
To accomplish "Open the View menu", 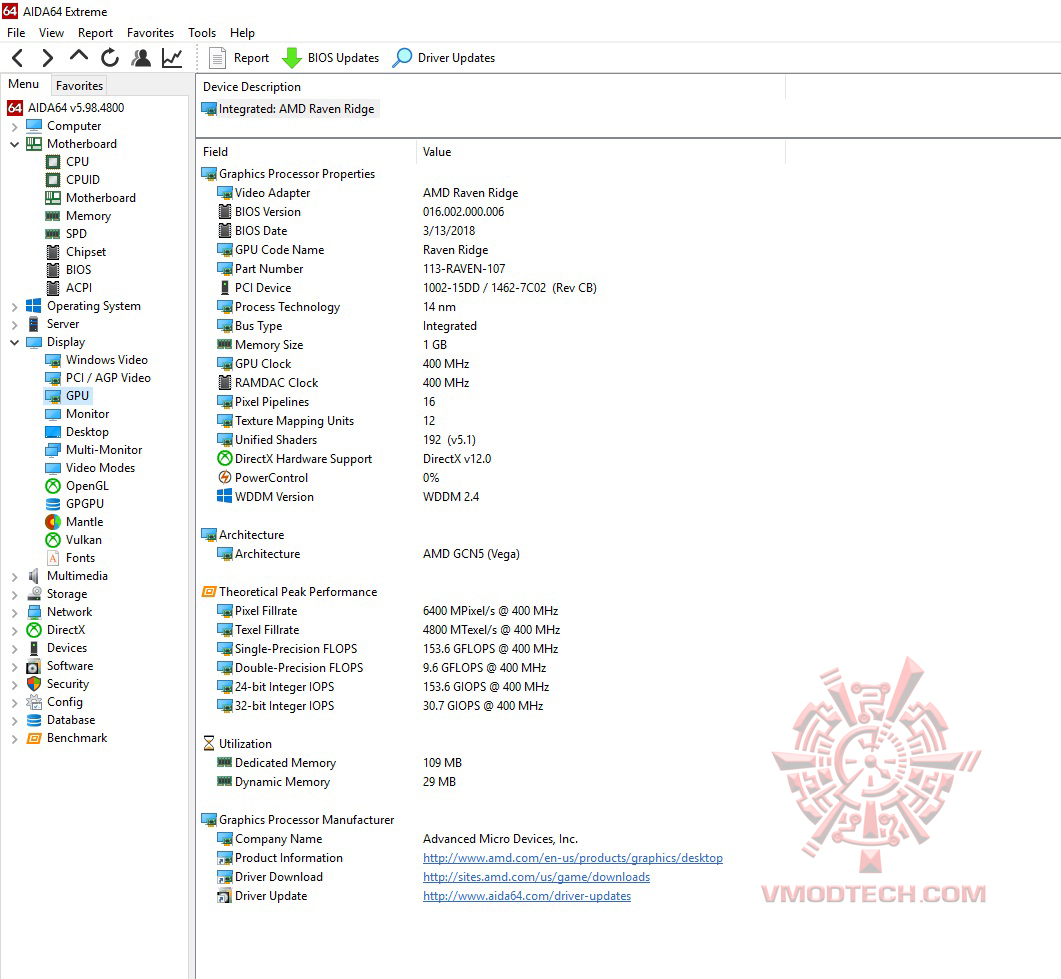I will [x=51, y=32].
